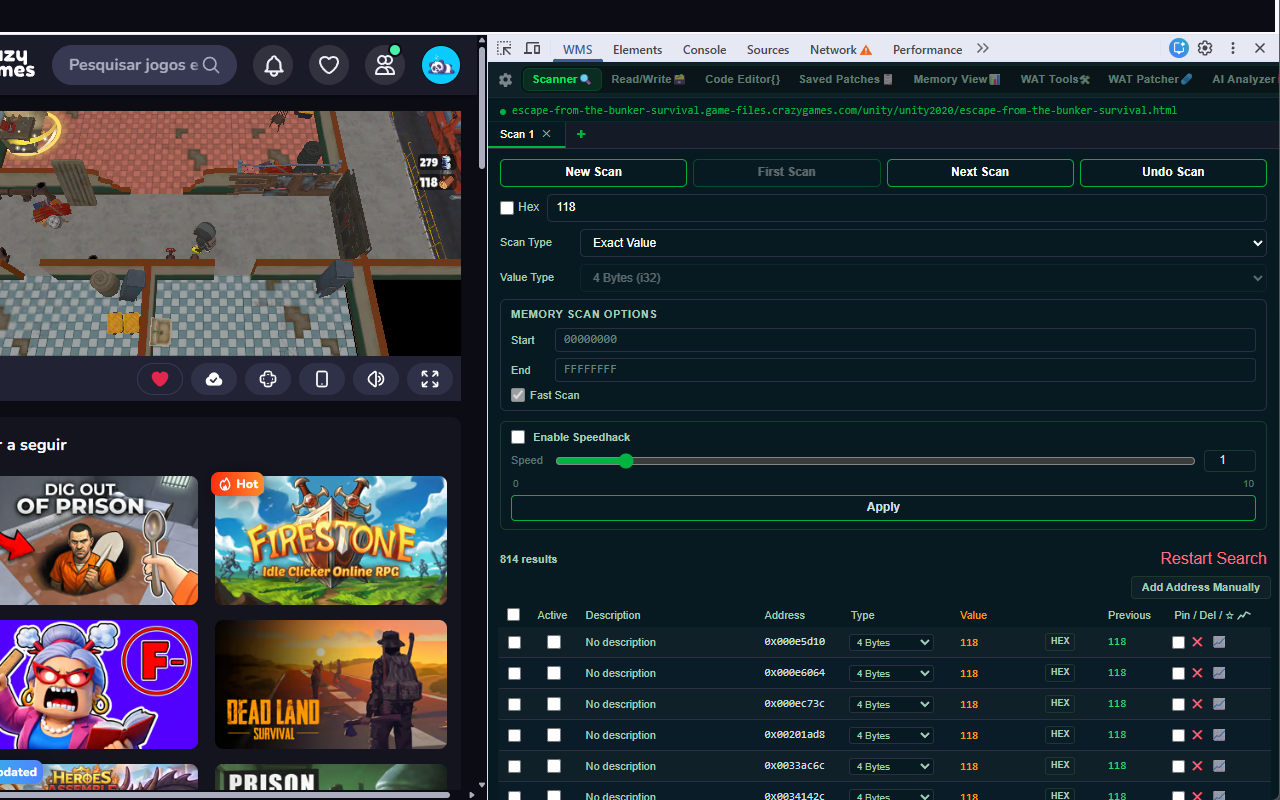Click the speed value box showing 1
The height and width of the screenshot is (800, 1280).
point(1230,461)
